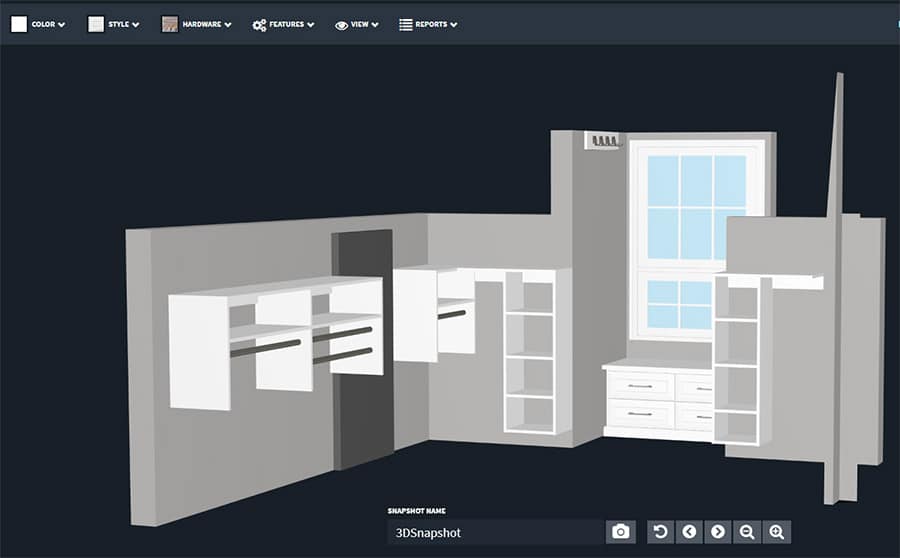Screen dimensions: 900x558
Task: Zoom out with the magnifier minus button
Action: (x=747, y=532)
